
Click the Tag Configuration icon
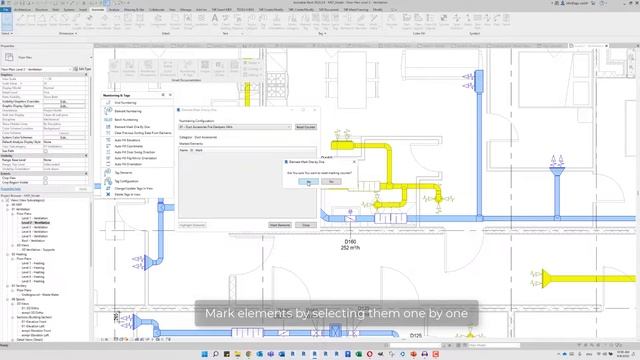(108, 181)
